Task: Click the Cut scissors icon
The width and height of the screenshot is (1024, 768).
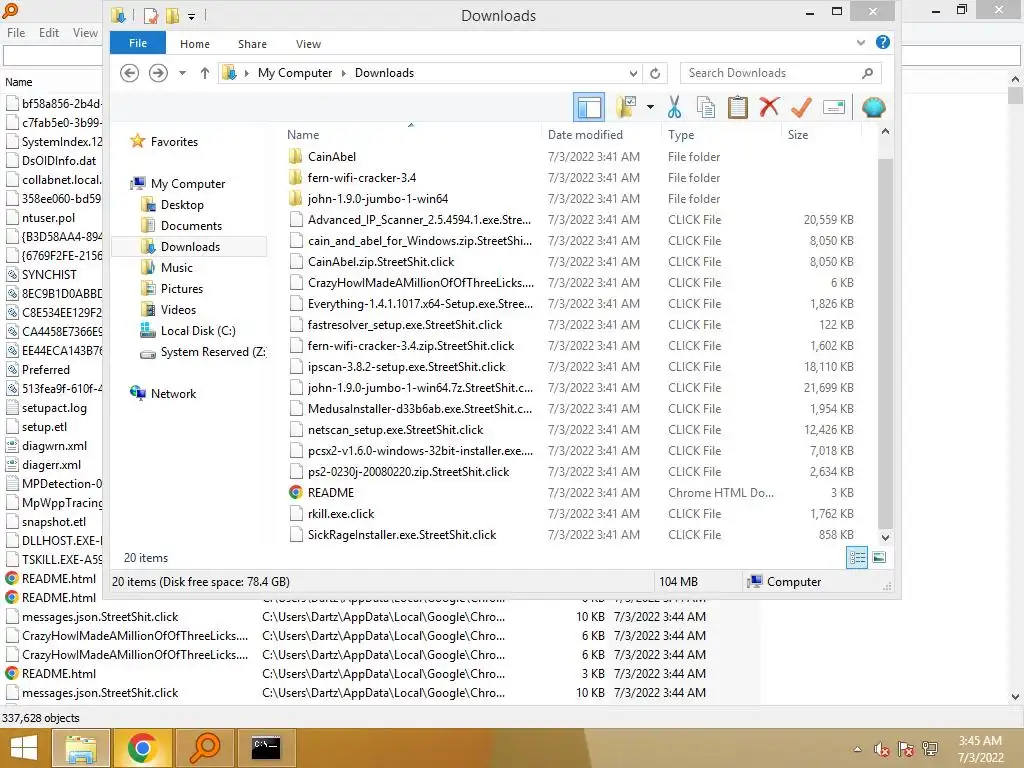Action: point(674,107)
